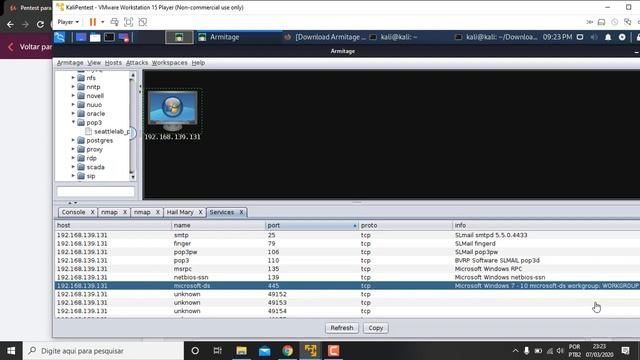Screen dimensions: 640x360
Task: Switch to the kali@kali: ~ terminal window
Action: 394,37
